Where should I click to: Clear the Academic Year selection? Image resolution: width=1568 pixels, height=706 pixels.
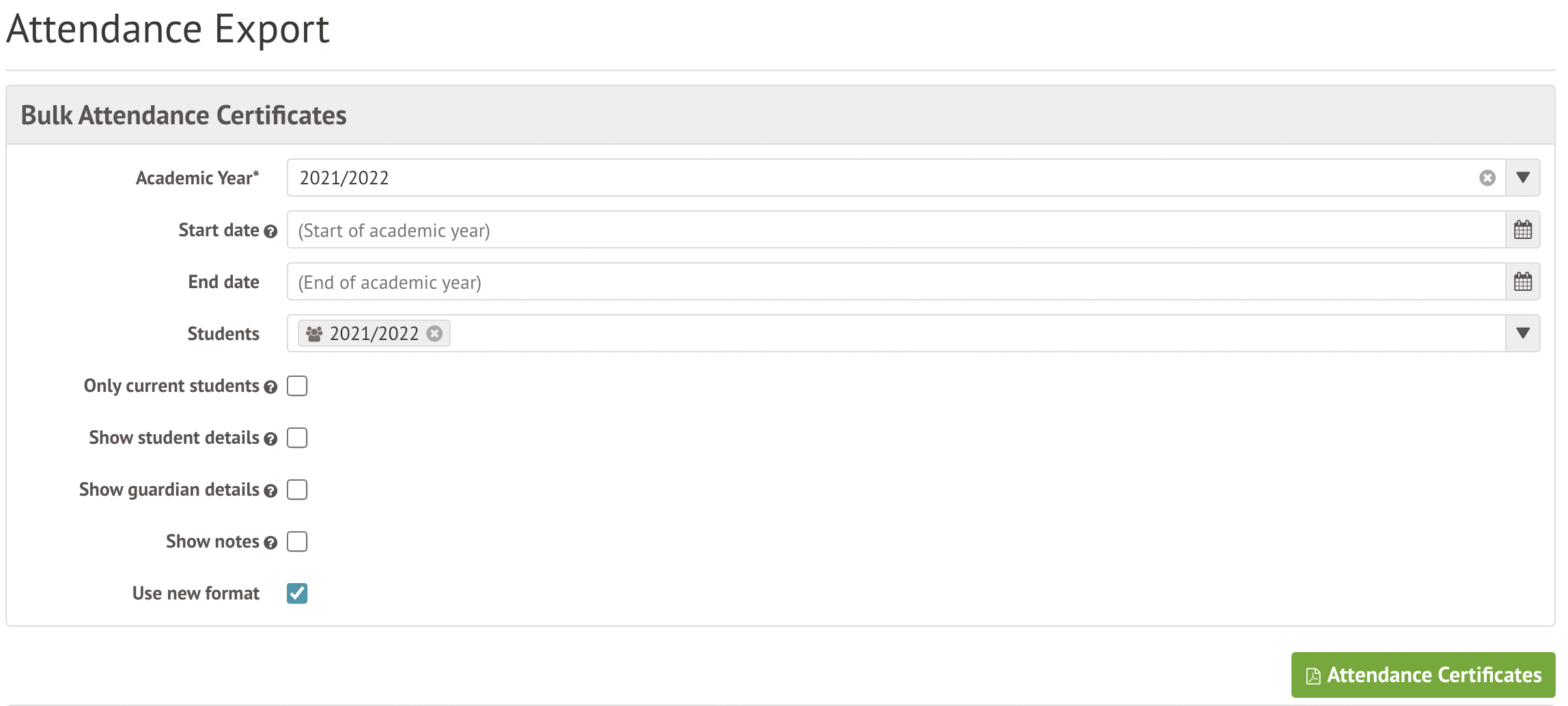[x=1487, y=178]
